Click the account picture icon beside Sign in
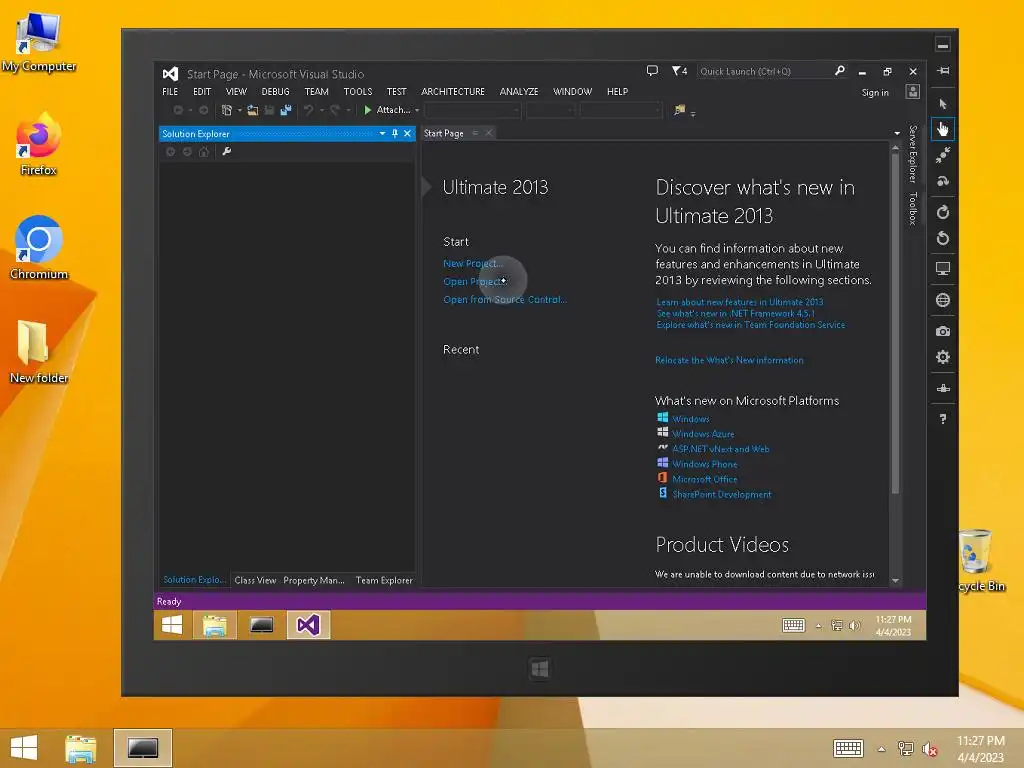Image resolution: width=1024 pixels, height=768 pixels. pyautogui.click(x=912, y=92)
